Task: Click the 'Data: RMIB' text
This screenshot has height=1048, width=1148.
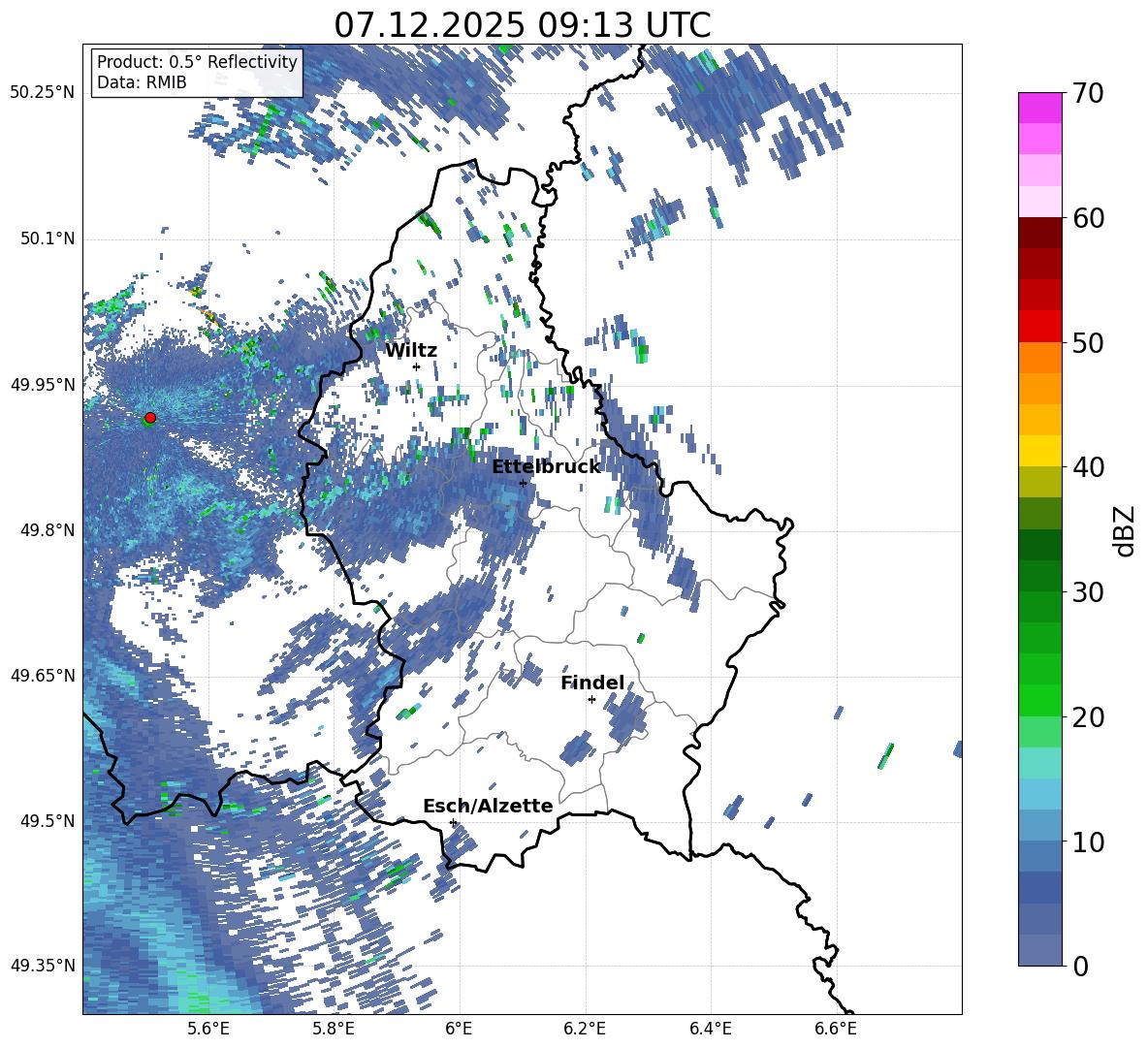Action: [142, 82]
